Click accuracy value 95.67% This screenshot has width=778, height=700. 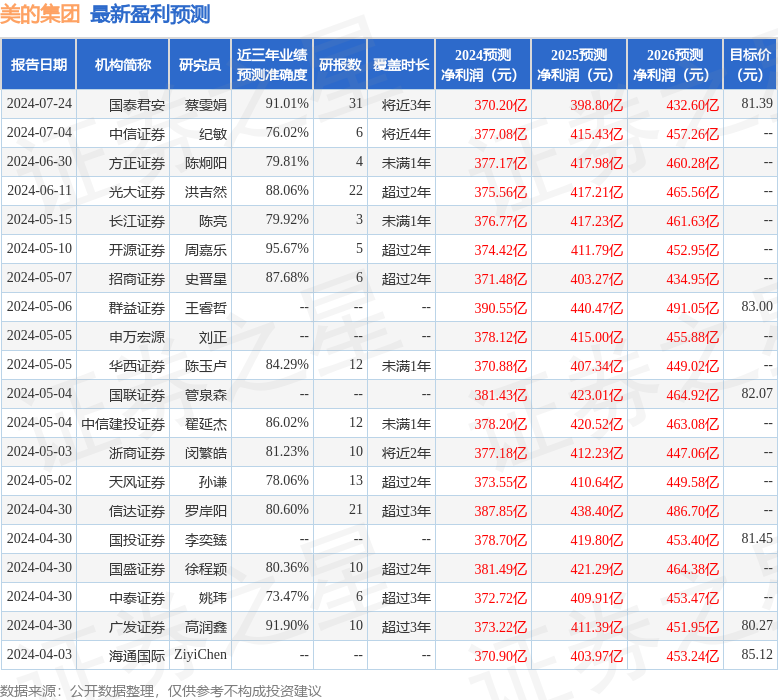point(287,249)
